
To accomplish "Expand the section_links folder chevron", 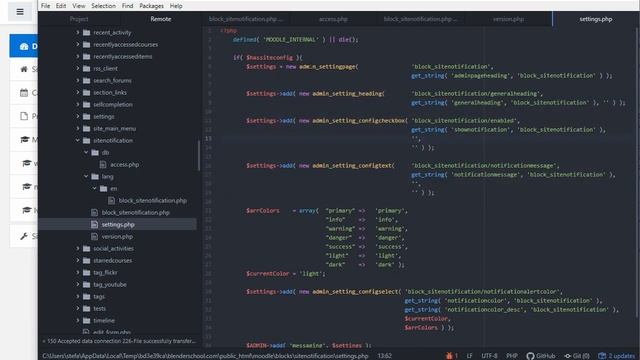I will (78, 92).
